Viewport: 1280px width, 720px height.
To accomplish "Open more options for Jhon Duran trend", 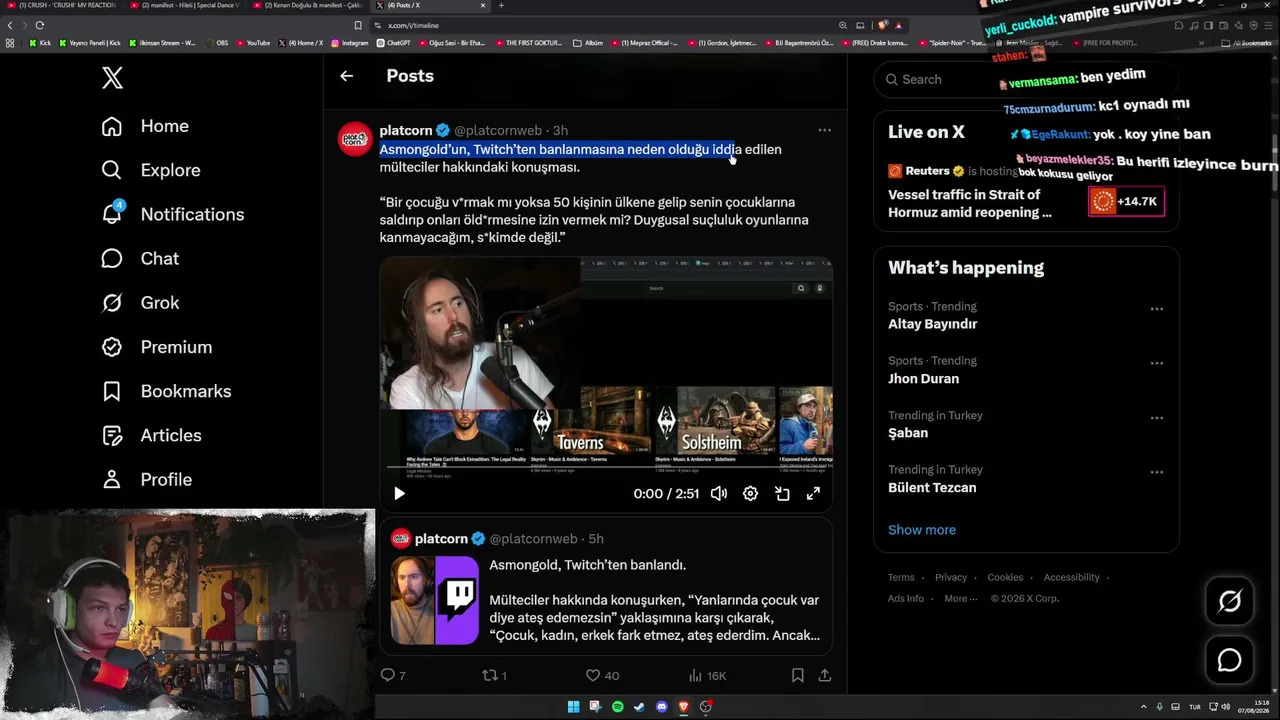I will 1157,363.
